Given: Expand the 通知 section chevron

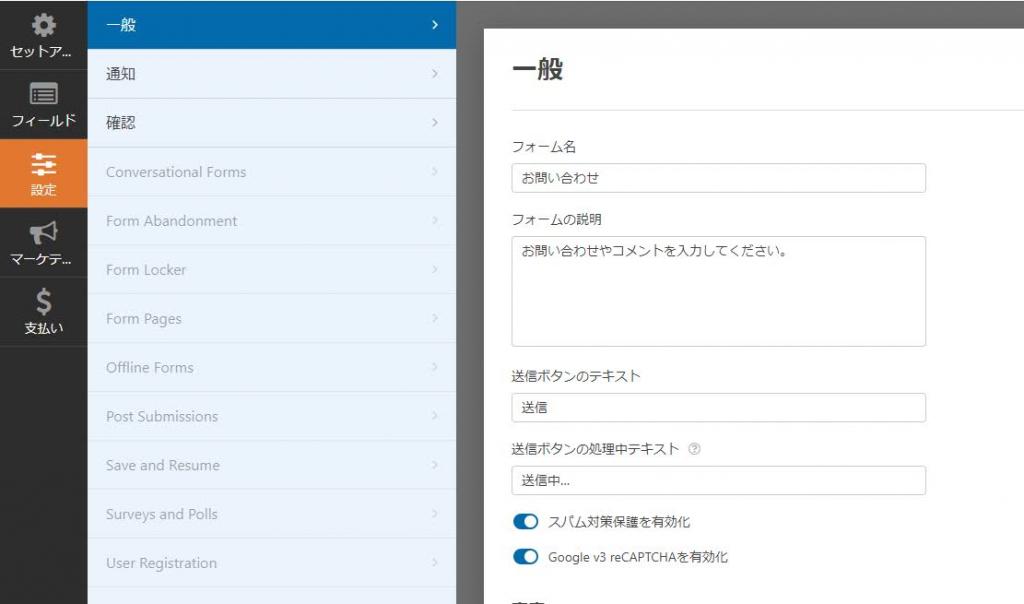Looking at the screenshot, I should (x=434, y=74).
